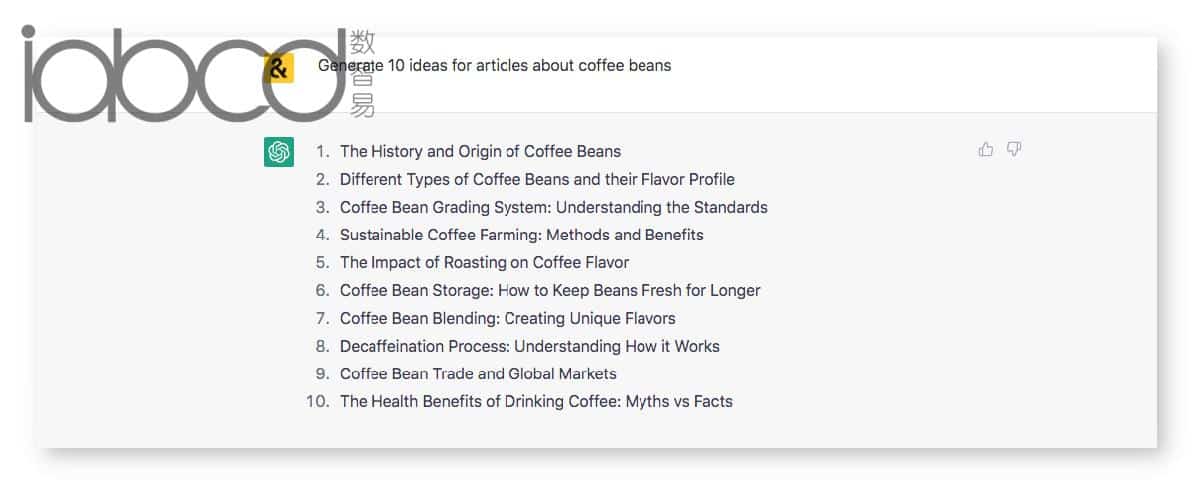Select "Sustainable Coffee Farming" list item
This screenshot has height=500, width=1200.
(x=522, y=235)
